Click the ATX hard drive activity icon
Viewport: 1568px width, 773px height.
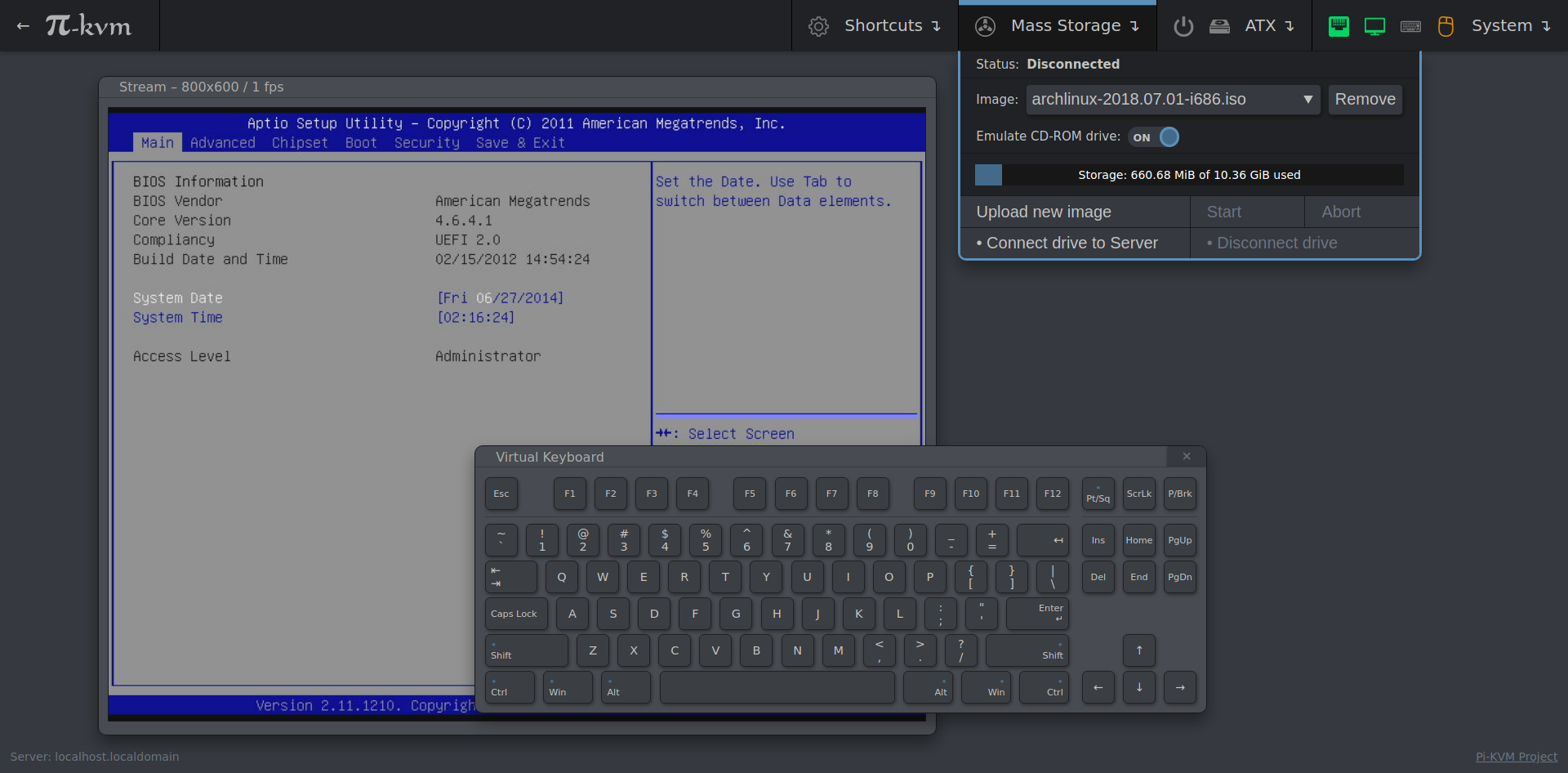click(x=1219, y=26)
